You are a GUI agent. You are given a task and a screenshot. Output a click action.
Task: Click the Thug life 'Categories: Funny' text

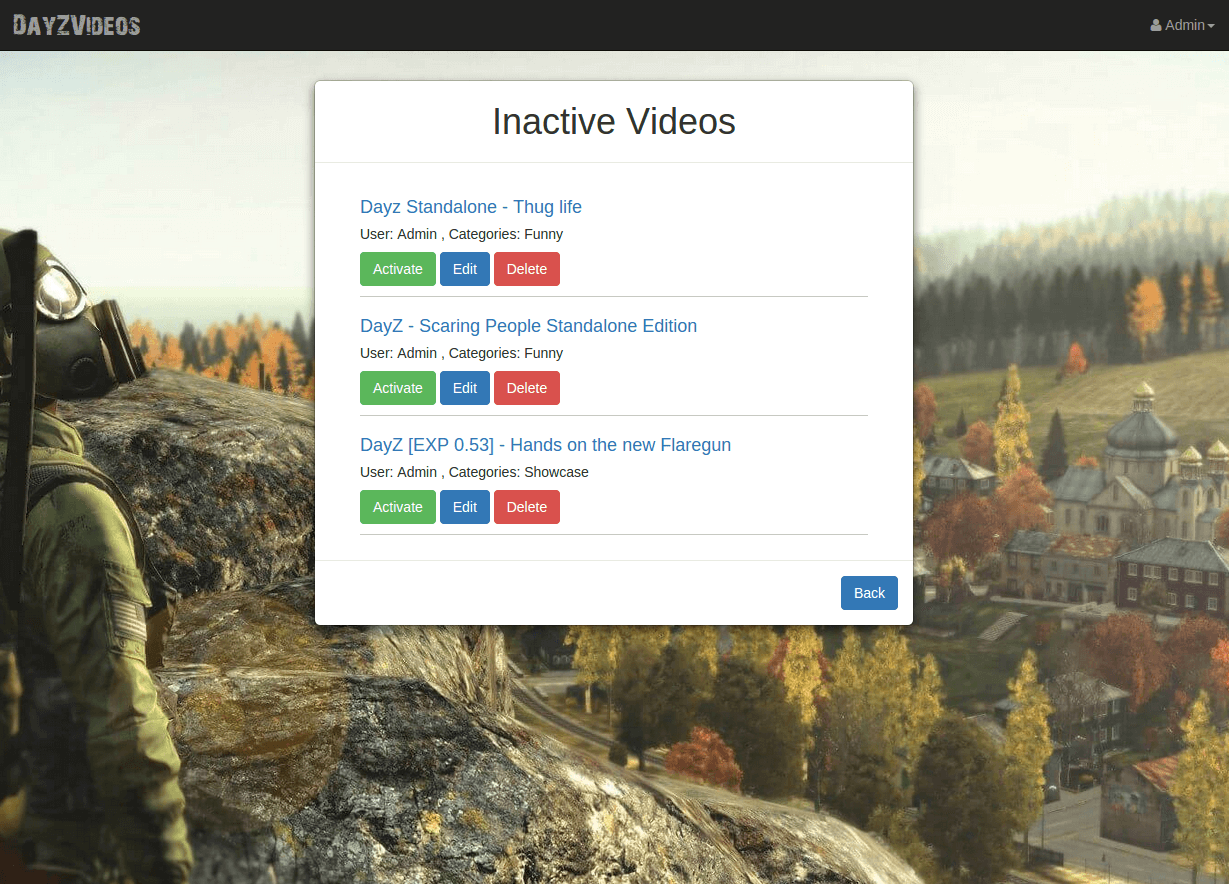506,234
